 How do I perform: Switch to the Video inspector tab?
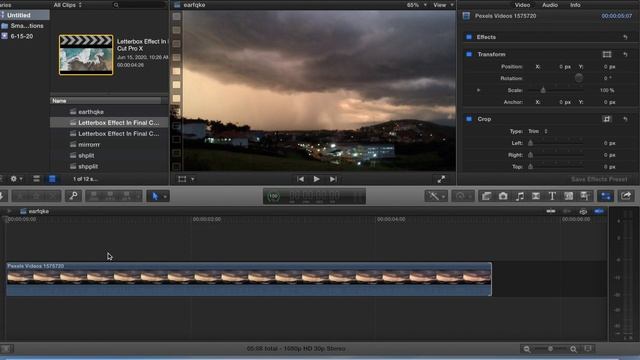(522, 5)
